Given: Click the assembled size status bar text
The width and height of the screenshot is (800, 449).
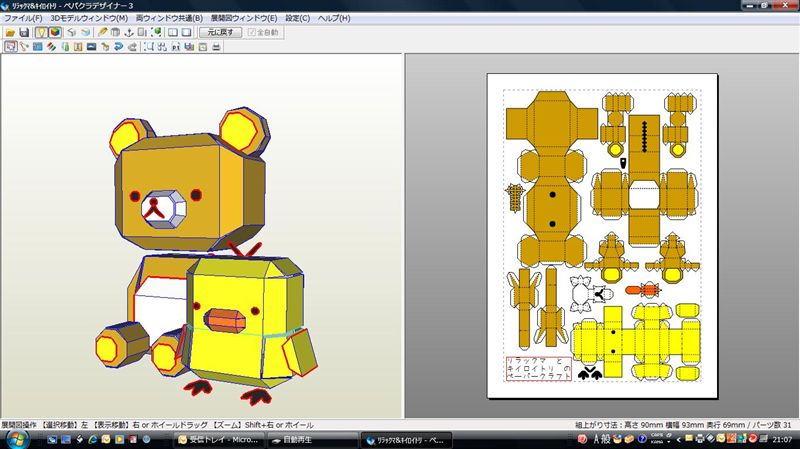Looking at the screenshot, I should (x=684, y=425).
